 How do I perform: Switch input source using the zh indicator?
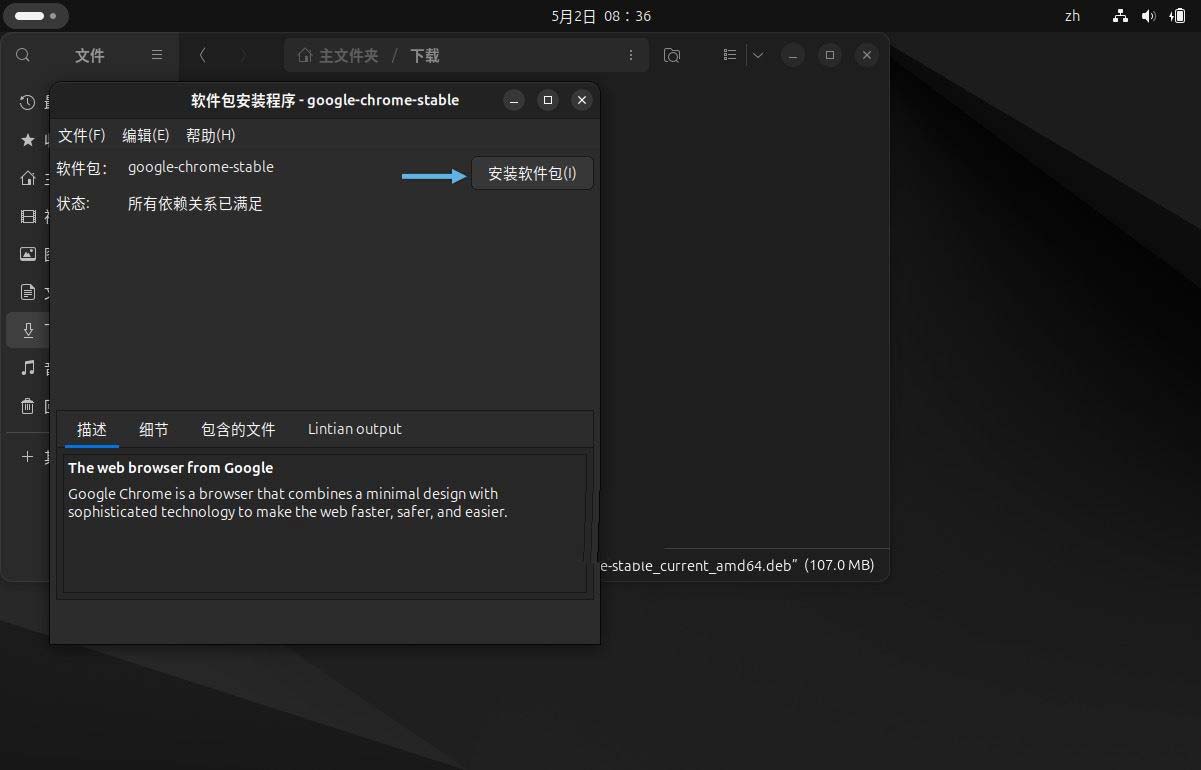coord(1072,15)
